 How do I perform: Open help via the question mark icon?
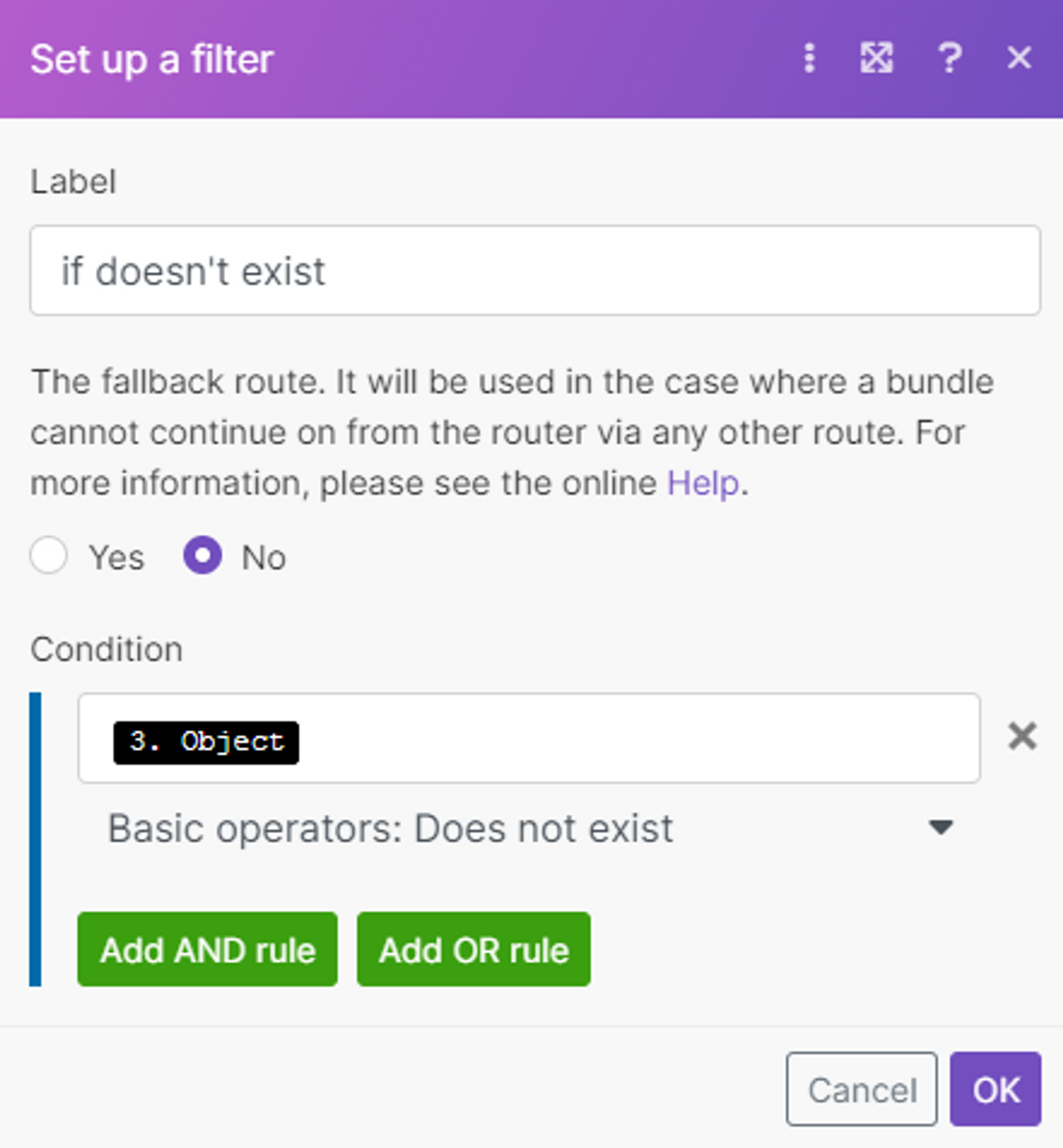(949, 58)
